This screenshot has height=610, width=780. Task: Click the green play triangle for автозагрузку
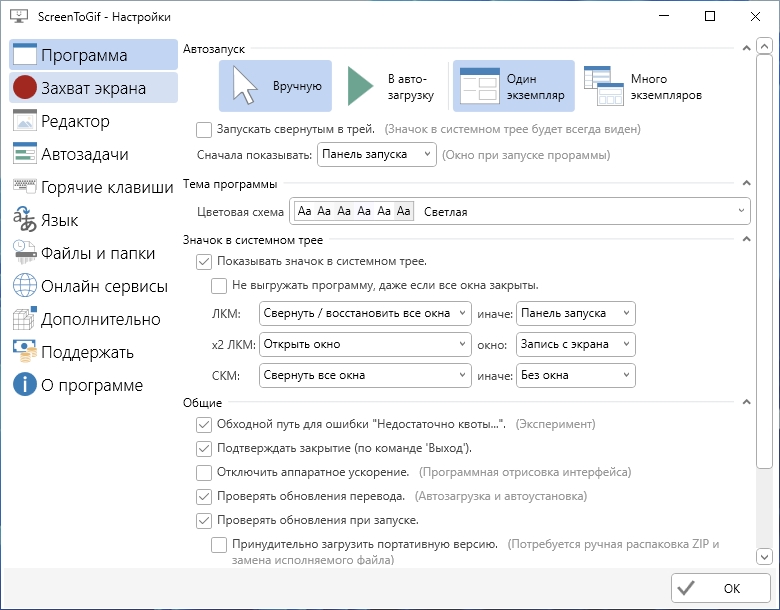tap(360, 86)
